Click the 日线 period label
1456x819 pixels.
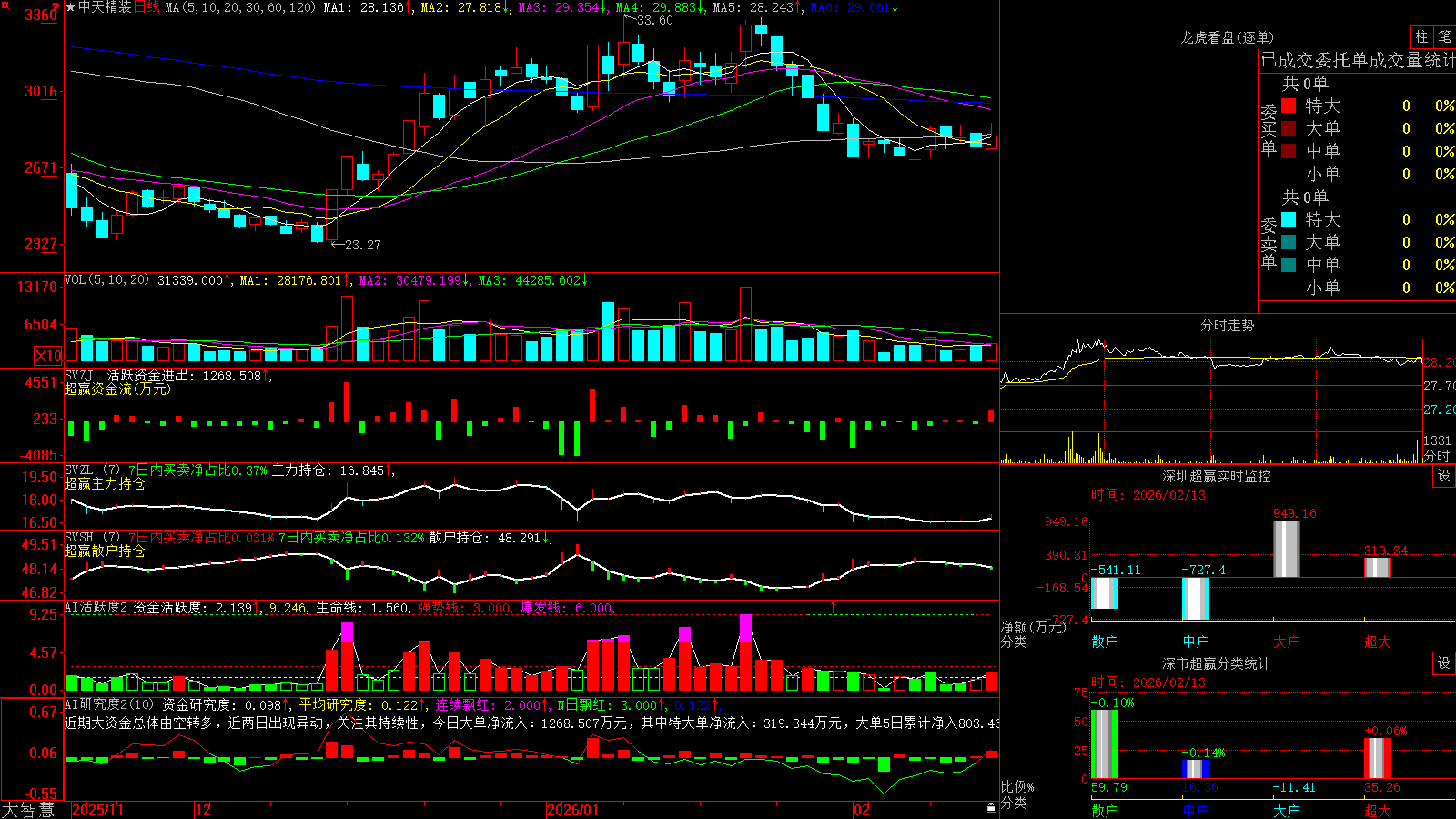tap(147, 7)
